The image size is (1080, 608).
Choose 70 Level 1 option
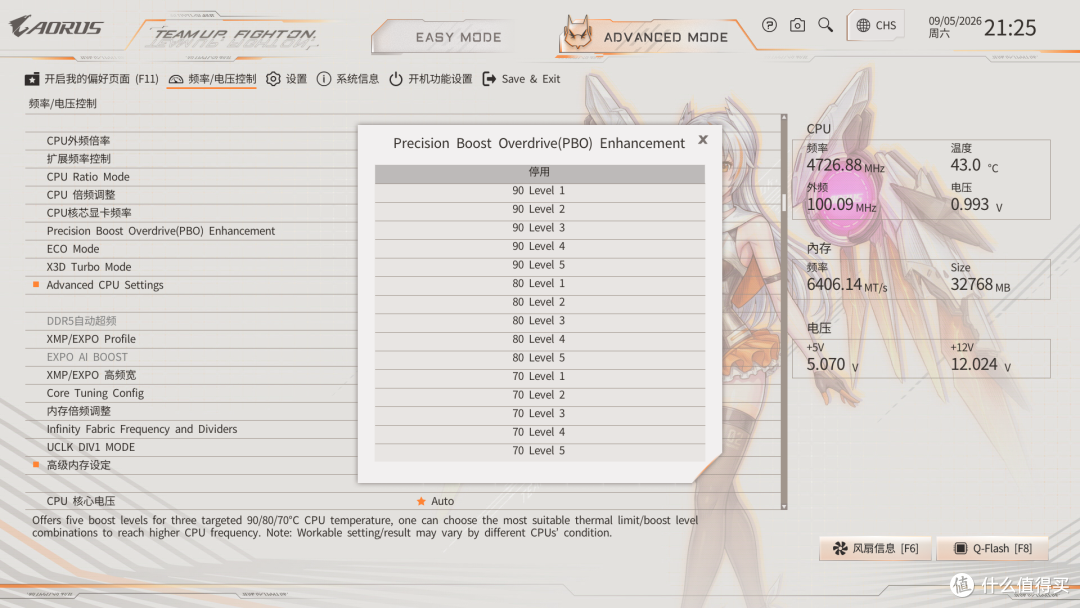(539, 377)
